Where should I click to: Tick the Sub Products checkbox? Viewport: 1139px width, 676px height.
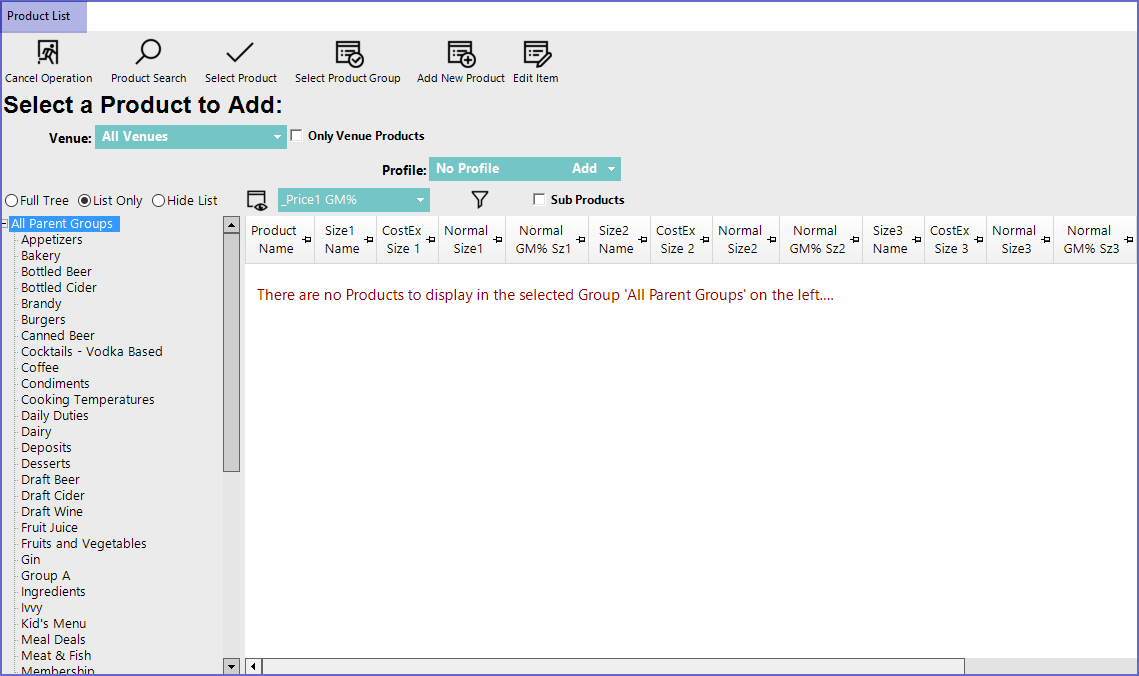540,200
